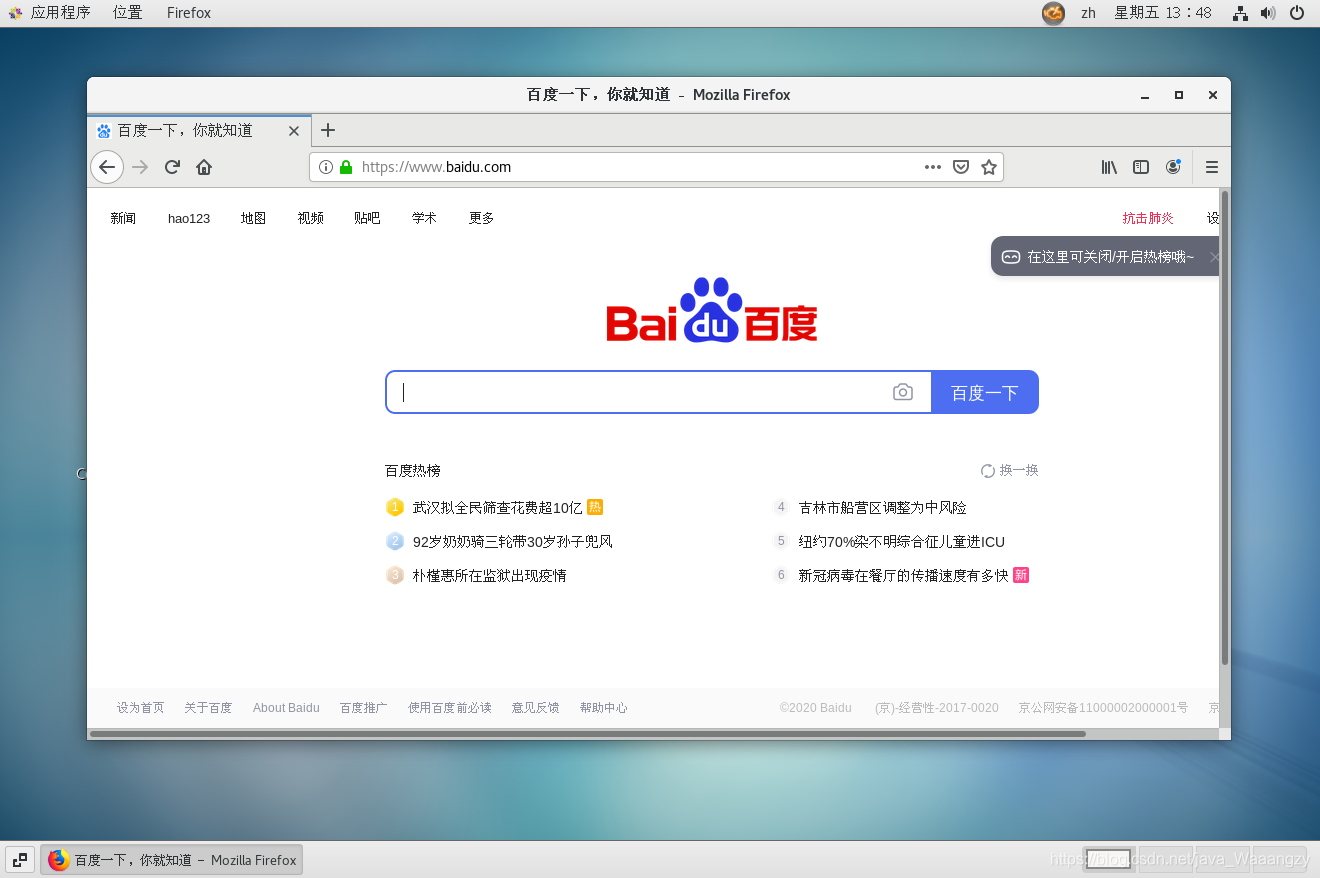Image resolution: width=1320 pixels, height=878 pixels.
Task: Open the 视频 link
Action: click(x=310, y=218)
